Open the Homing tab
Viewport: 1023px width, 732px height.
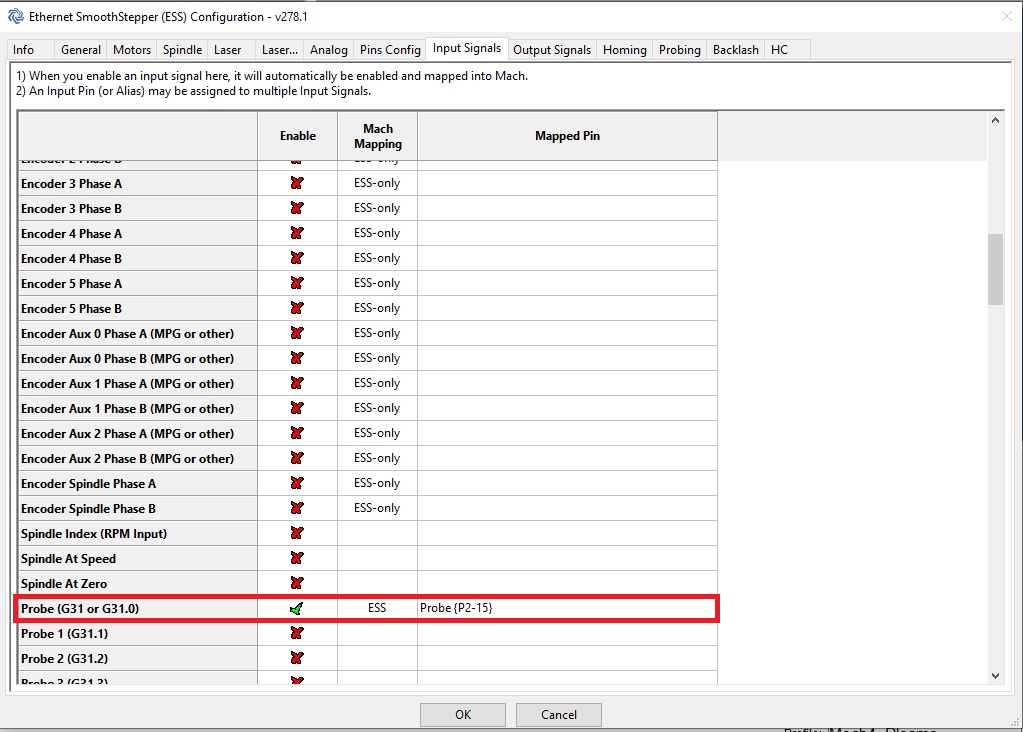(x=624, y=49)
